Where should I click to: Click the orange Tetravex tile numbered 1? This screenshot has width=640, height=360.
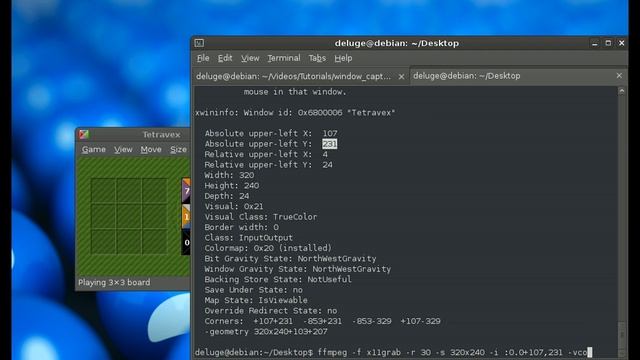tap(186, 217)
